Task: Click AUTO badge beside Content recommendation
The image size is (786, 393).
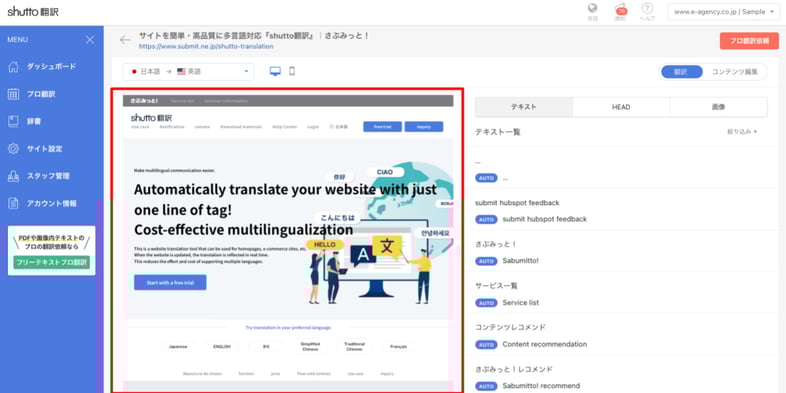Action: click(486, 344)
